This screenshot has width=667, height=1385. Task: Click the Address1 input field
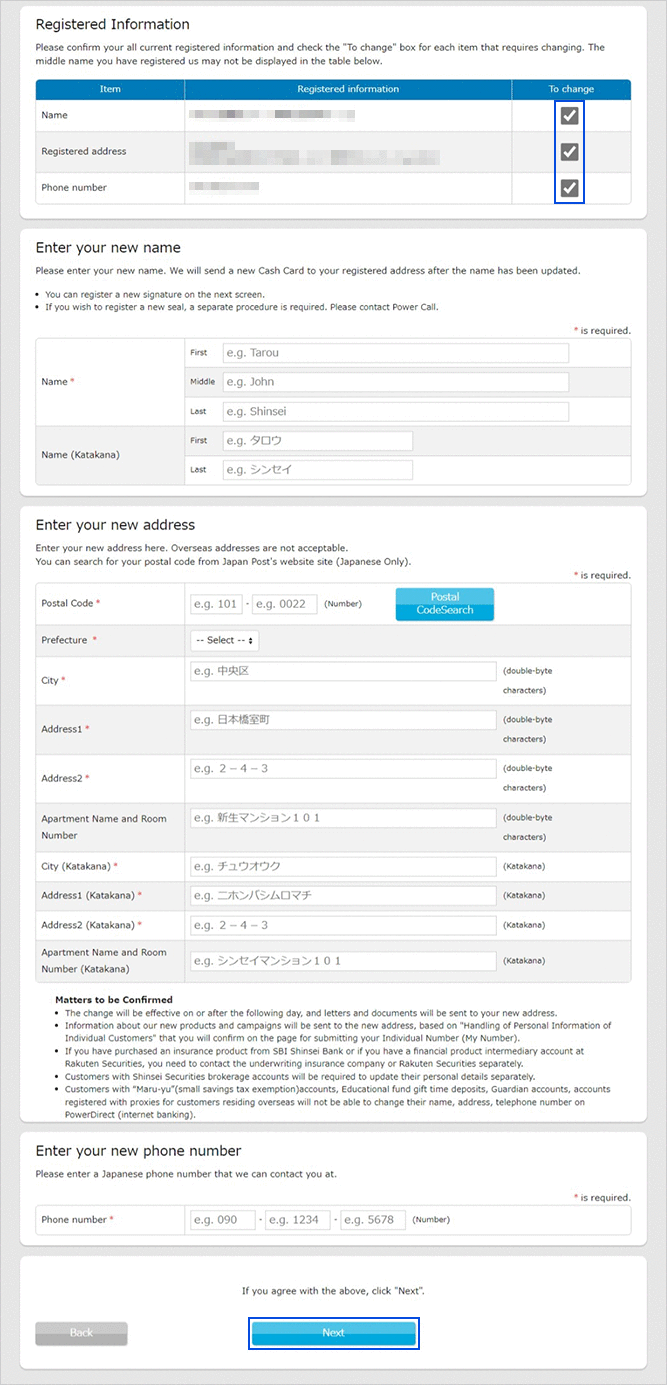[x=343, y=720]
